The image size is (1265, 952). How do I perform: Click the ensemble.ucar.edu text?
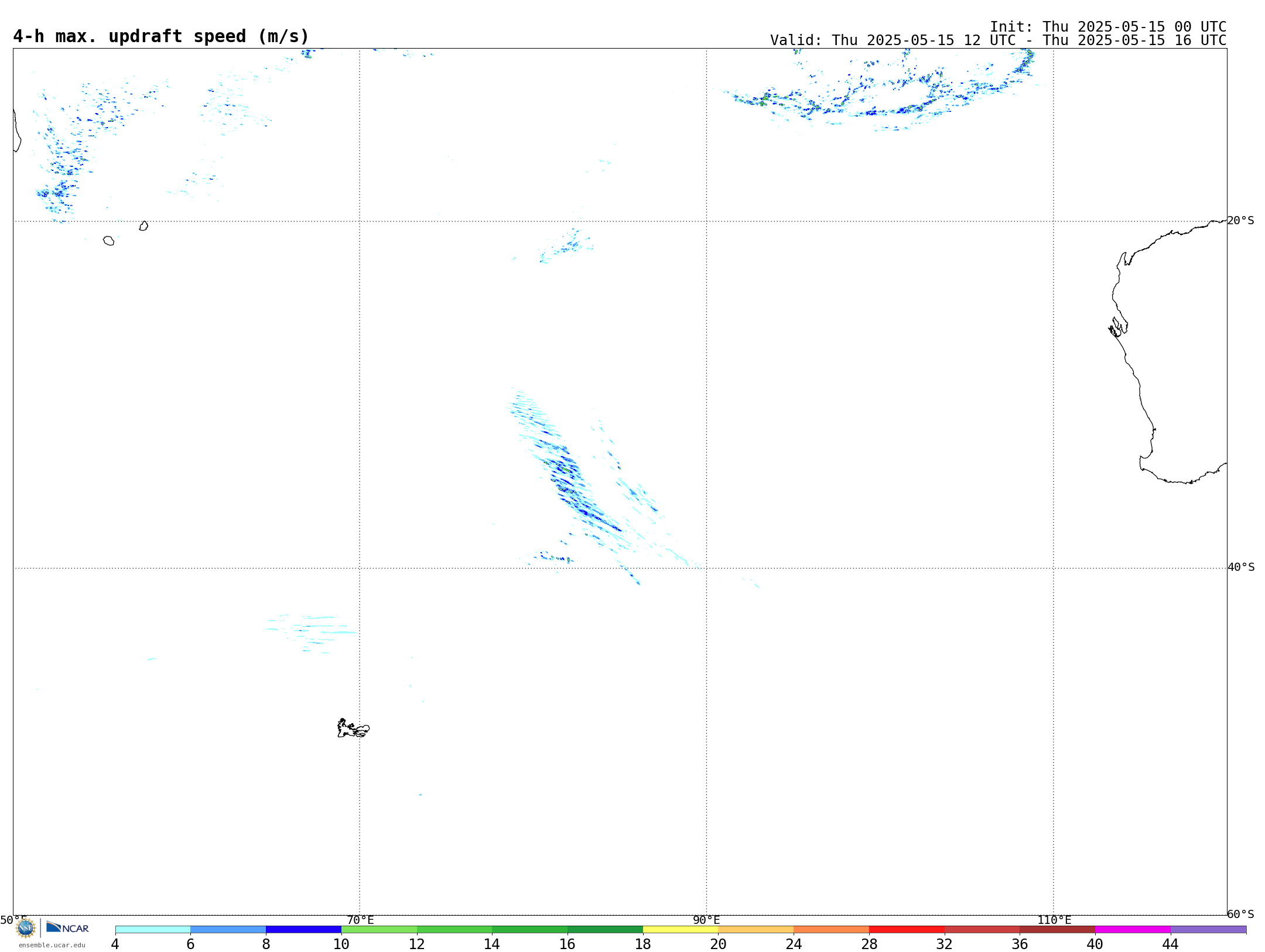pyautogui.click(x=52, y=945)
